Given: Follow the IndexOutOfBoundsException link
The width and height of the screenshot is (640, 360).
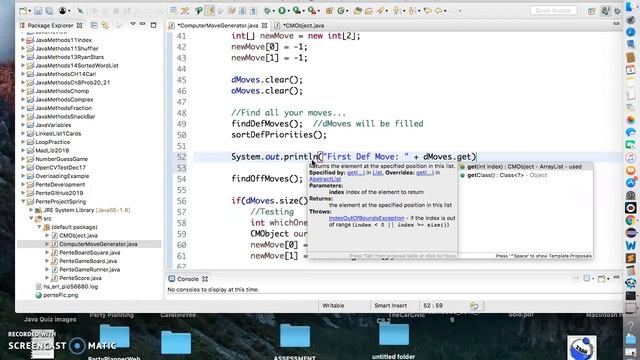Looking at the screenshot, I should 367,218.
